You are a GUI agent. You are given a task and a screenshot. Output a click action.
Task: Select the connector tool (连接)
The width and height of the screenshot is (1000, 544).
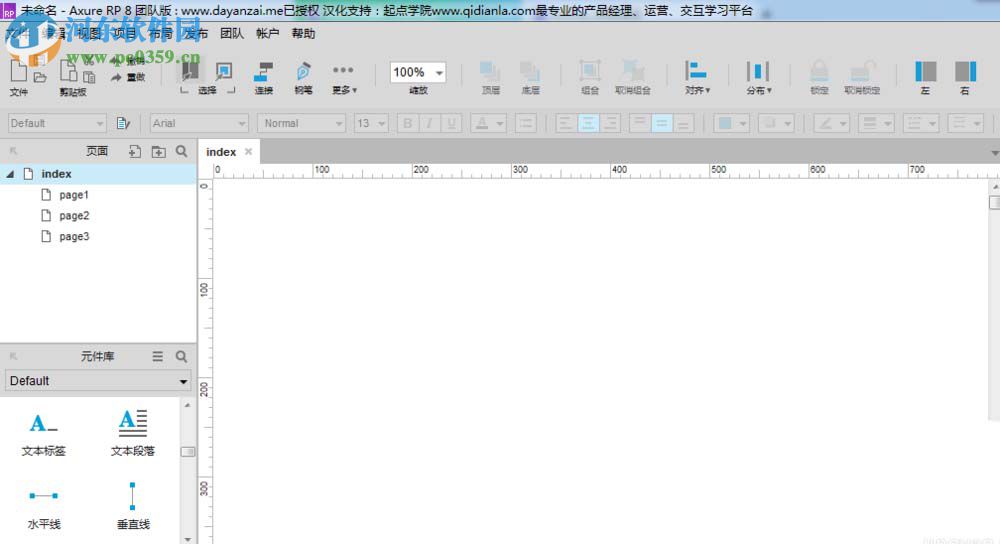tap(263, 78)
